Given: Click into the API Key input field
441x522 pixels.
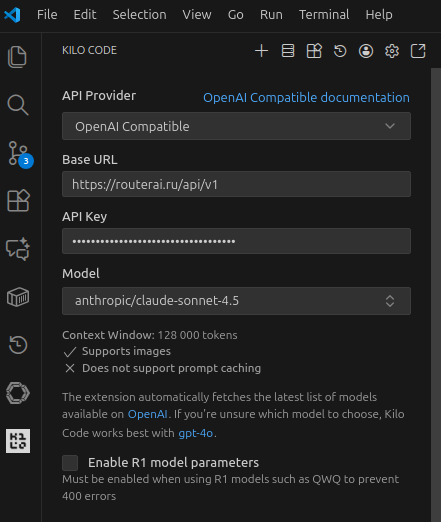Looking at the screenshot, I should [x=236, y=241].
